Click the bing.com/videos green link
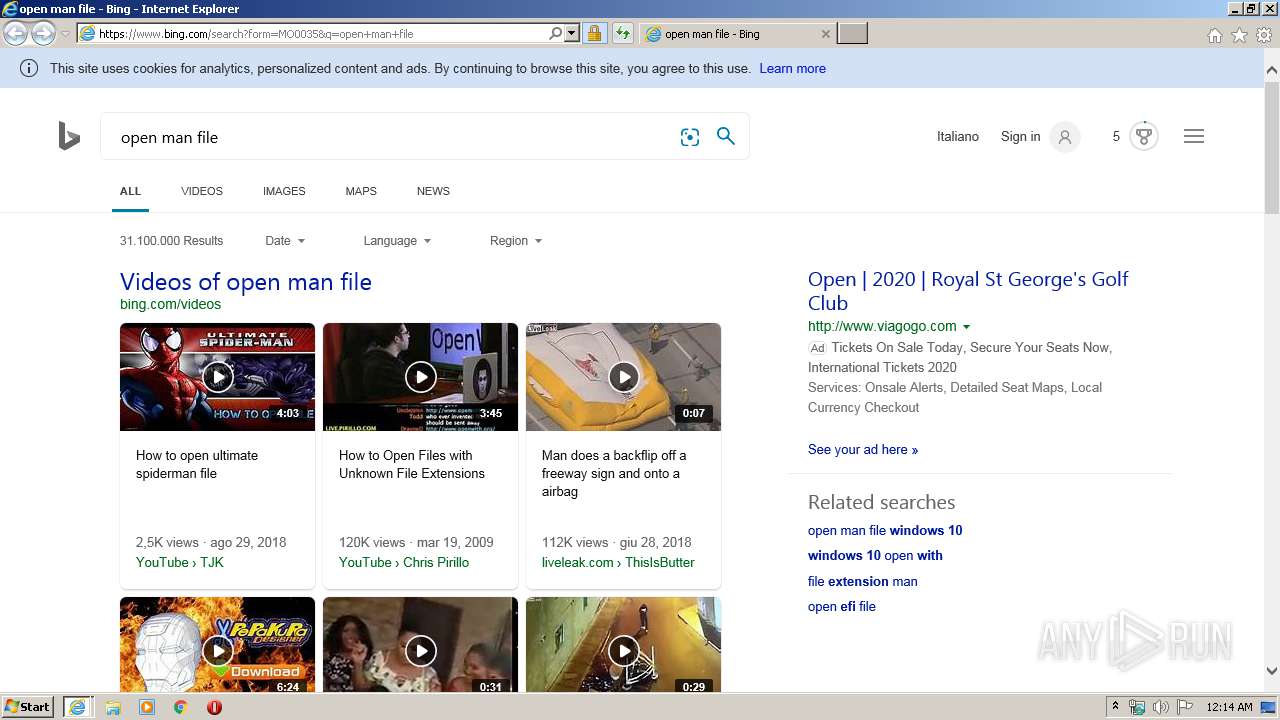The image size is (1280, 720). pos(170,305)
